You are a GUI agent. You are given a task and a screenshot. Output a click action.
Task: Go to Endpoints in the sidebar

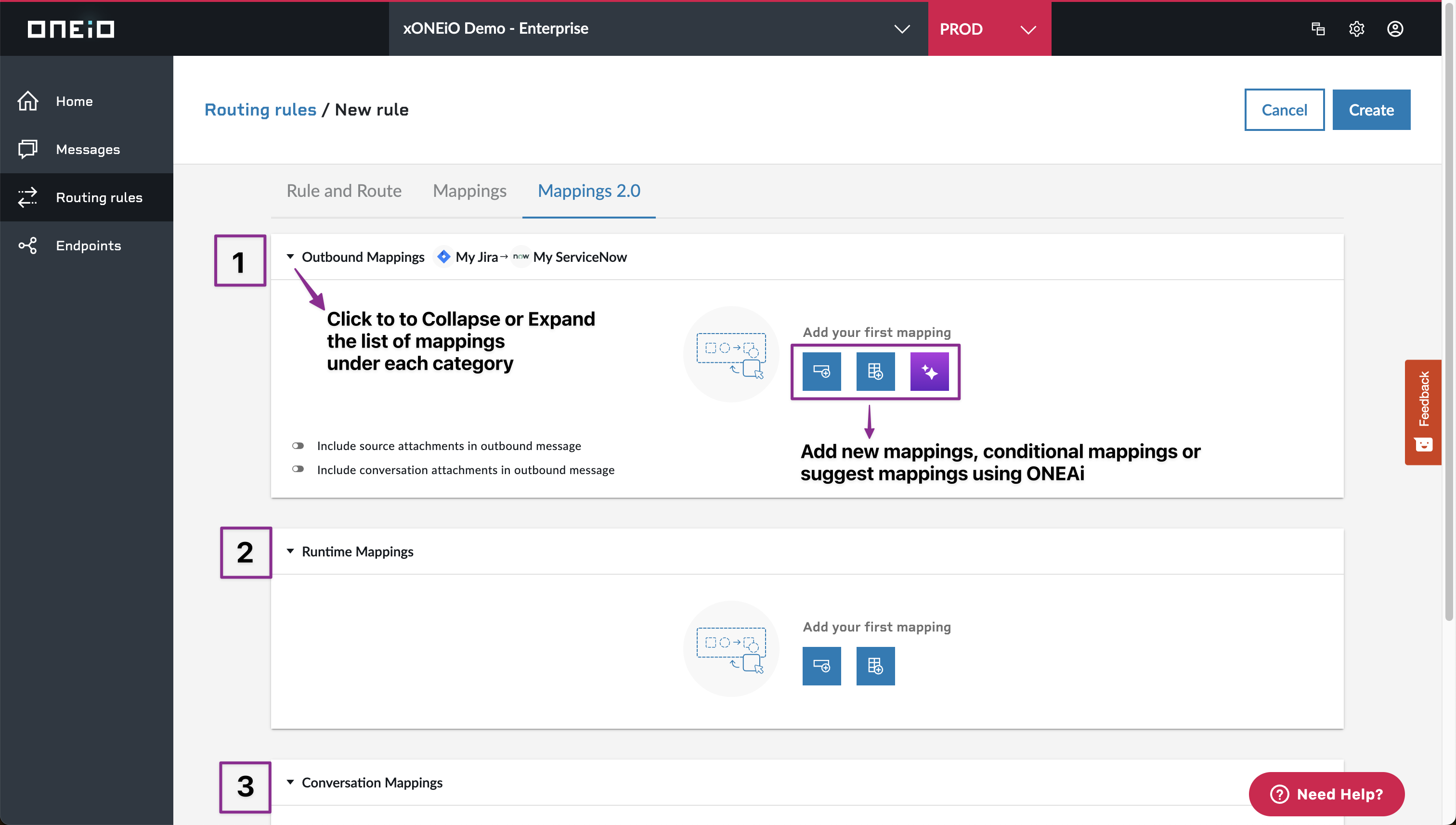(x=87, y=245)
